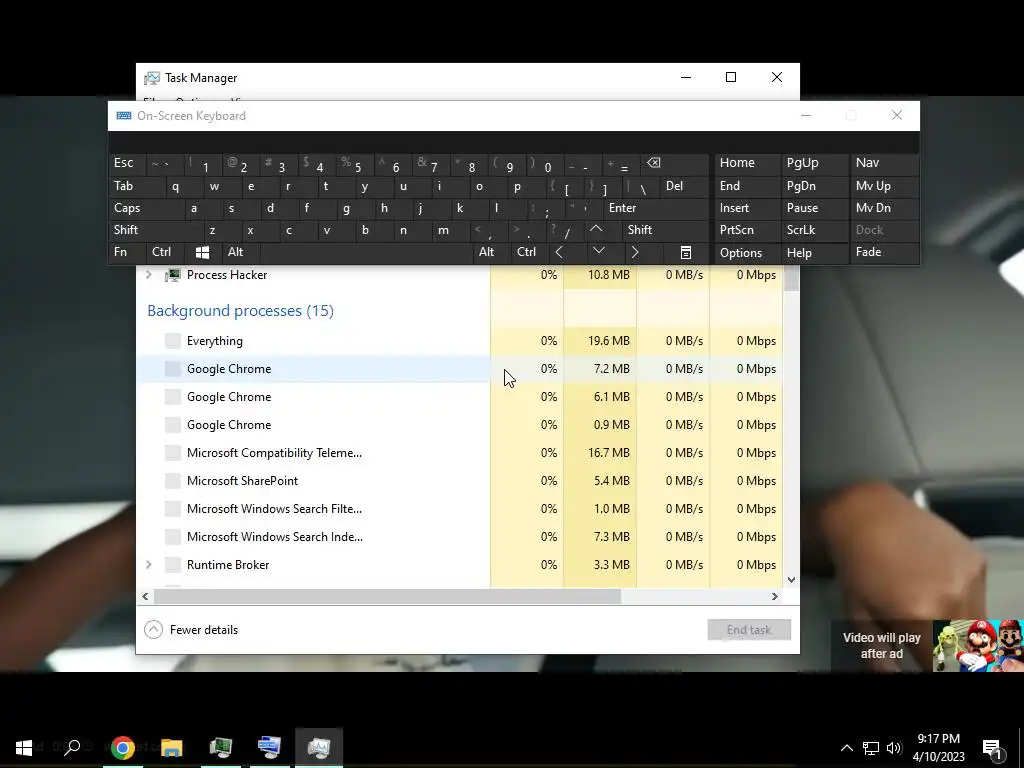Toggle the right Ctrl key
The image size is (1024, 768).
pyautogui.click(x=526, y=252)
